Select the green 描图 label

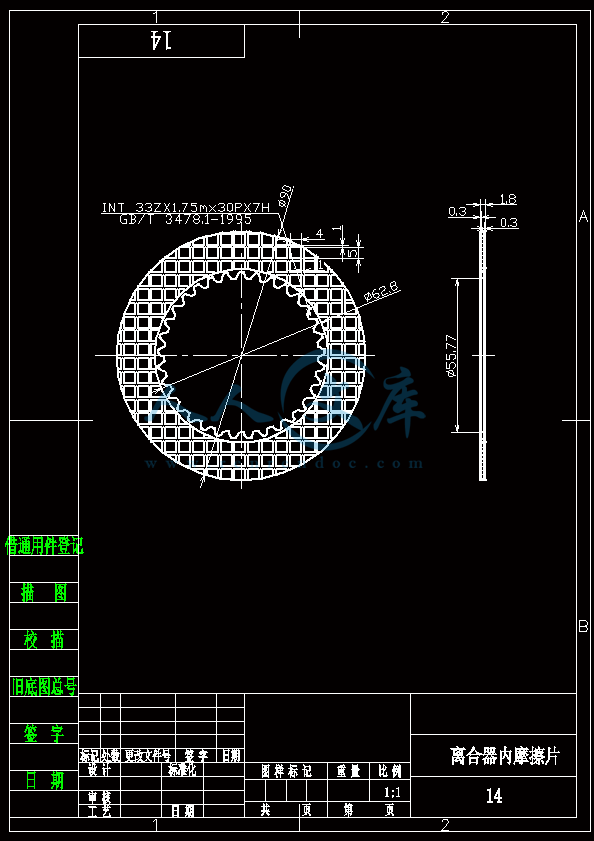(45, 593)
